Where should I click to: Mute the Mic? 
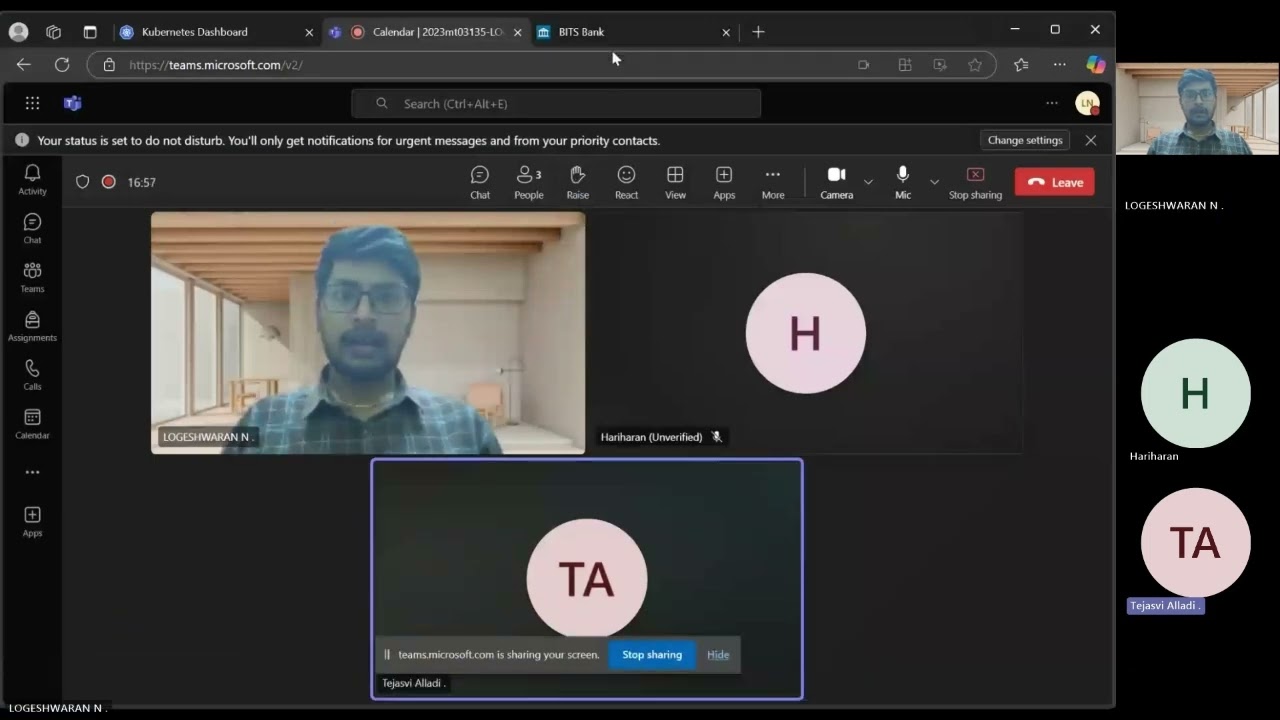point(903,182)
